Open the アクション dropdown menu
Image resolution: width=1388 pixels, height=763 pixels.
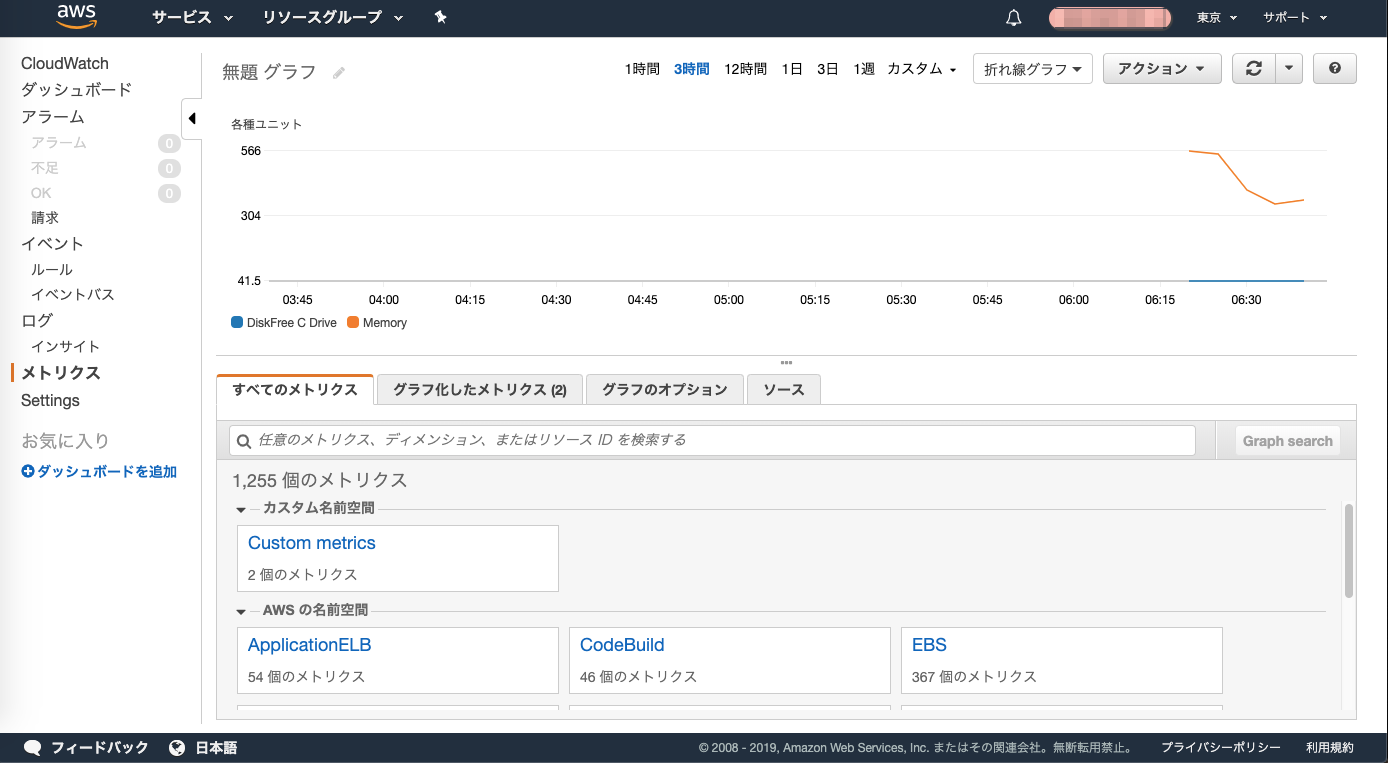coord(1162,68)
